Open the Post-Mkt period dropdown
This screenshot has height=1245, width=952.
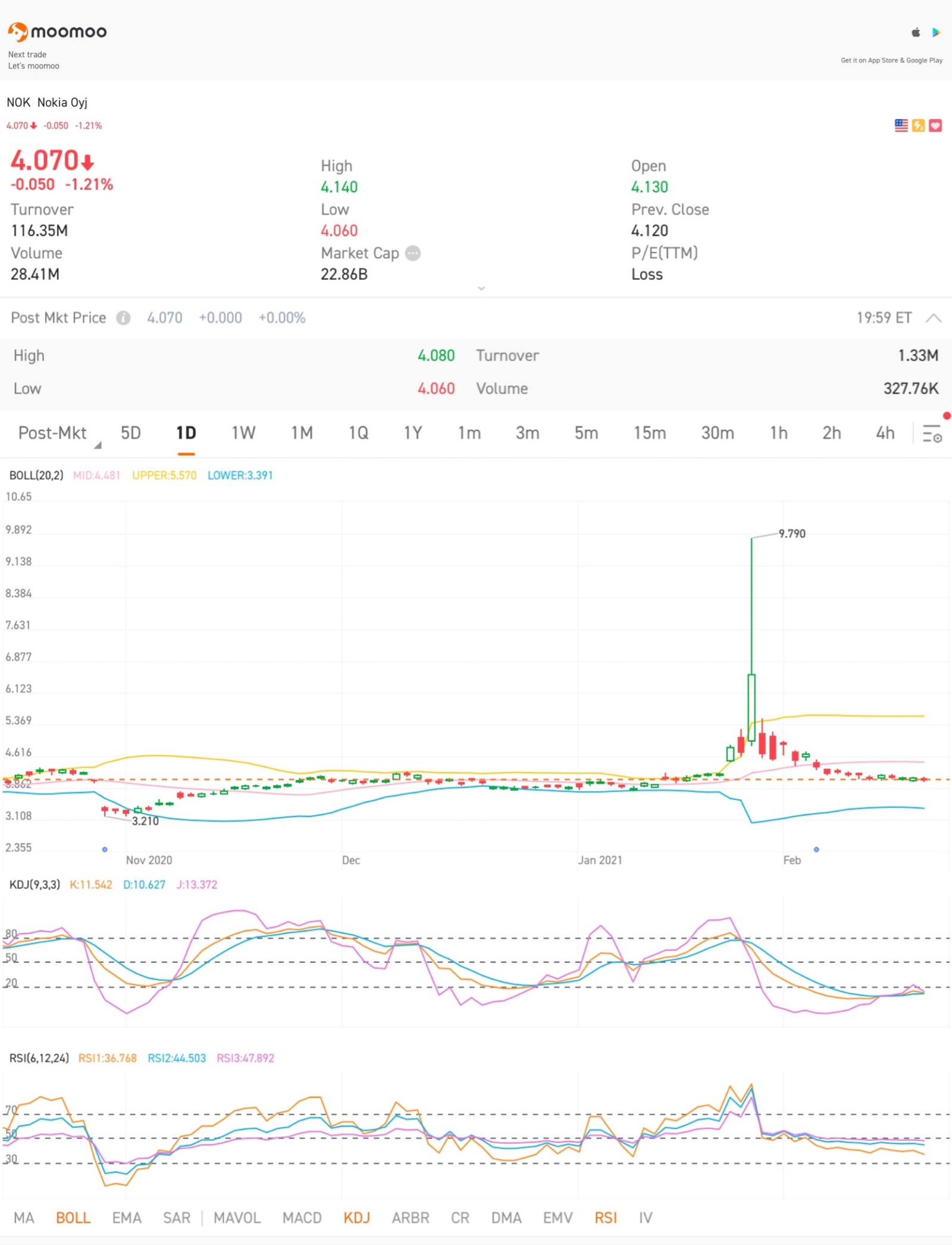pyautogui.click(x=58, y=433)
